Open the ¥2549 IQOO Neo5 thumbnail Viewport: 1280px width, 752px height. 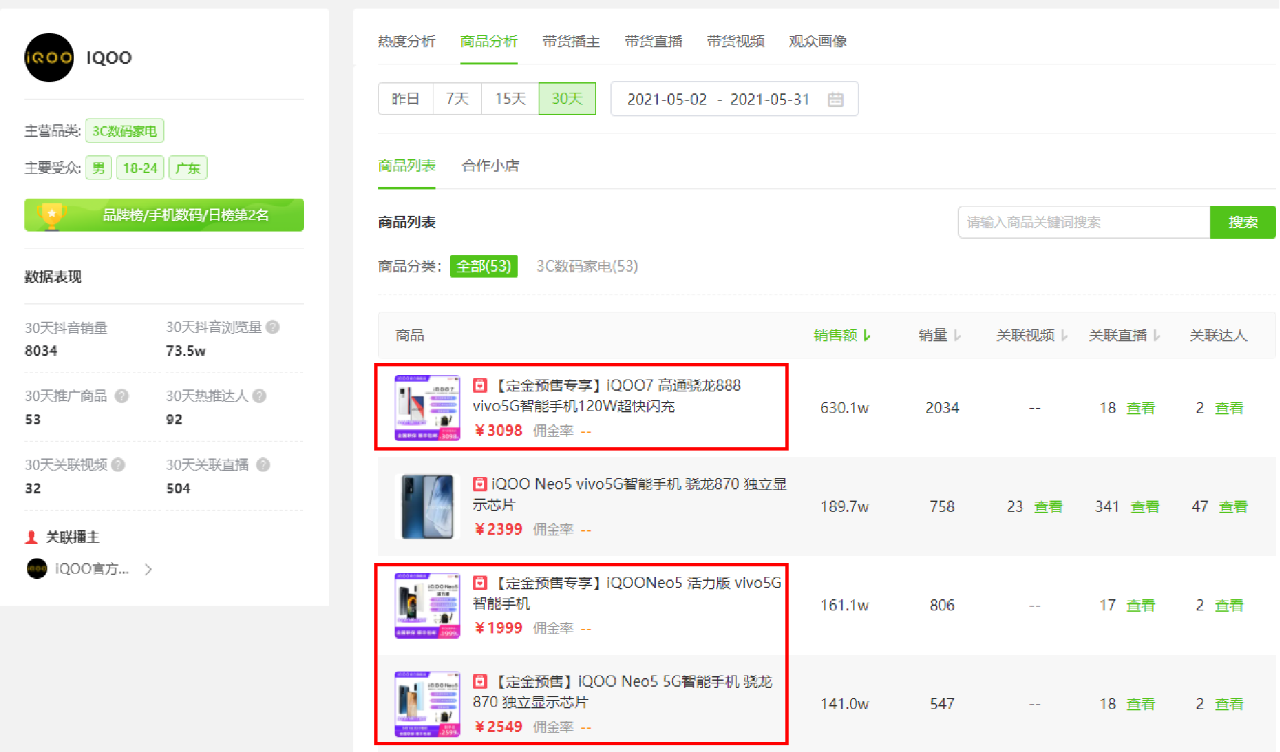click(x=428, y=704)
